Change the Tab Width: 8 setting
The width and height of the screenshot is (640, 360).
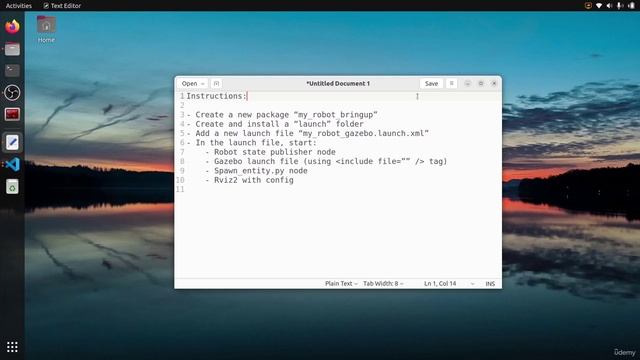(383, 283)
